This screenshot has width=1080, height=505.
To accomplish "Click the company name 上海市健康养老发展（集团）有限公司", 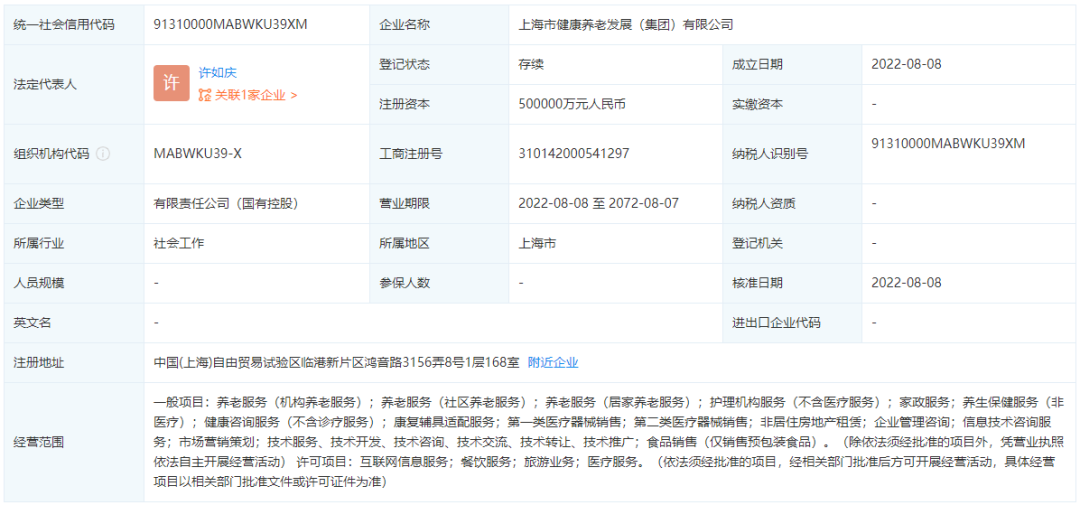I will [625, 24].
